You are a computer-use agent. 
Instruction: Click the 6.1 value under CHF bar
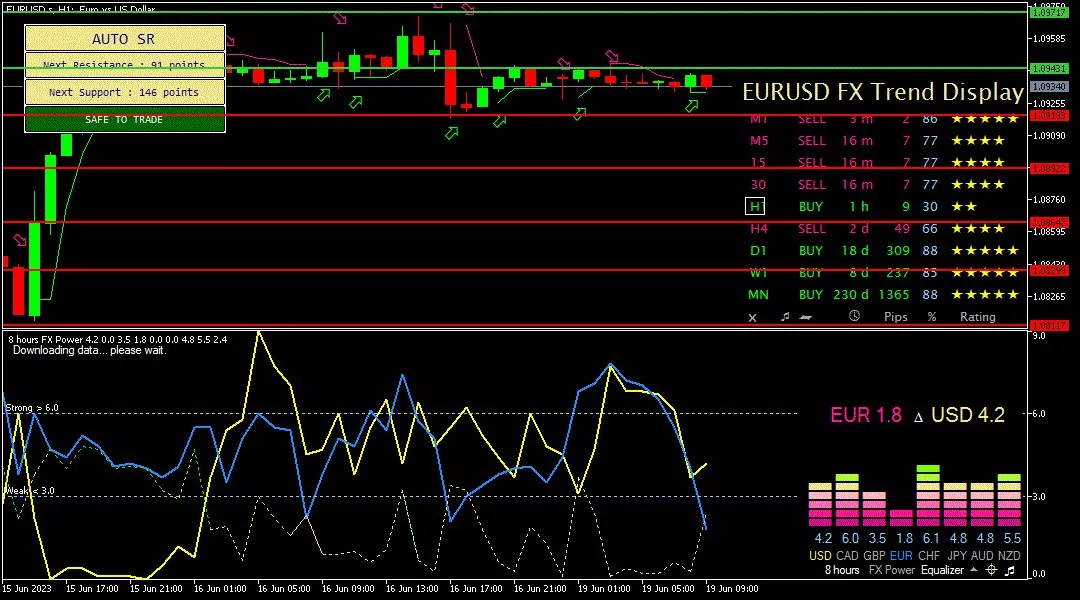[x=931, y=538]
